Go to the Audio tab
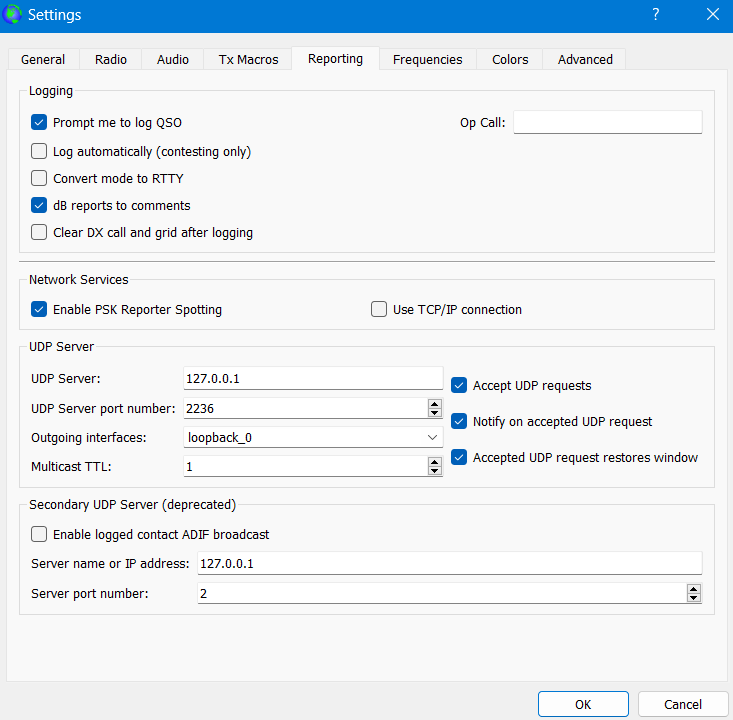 point(172,59)
